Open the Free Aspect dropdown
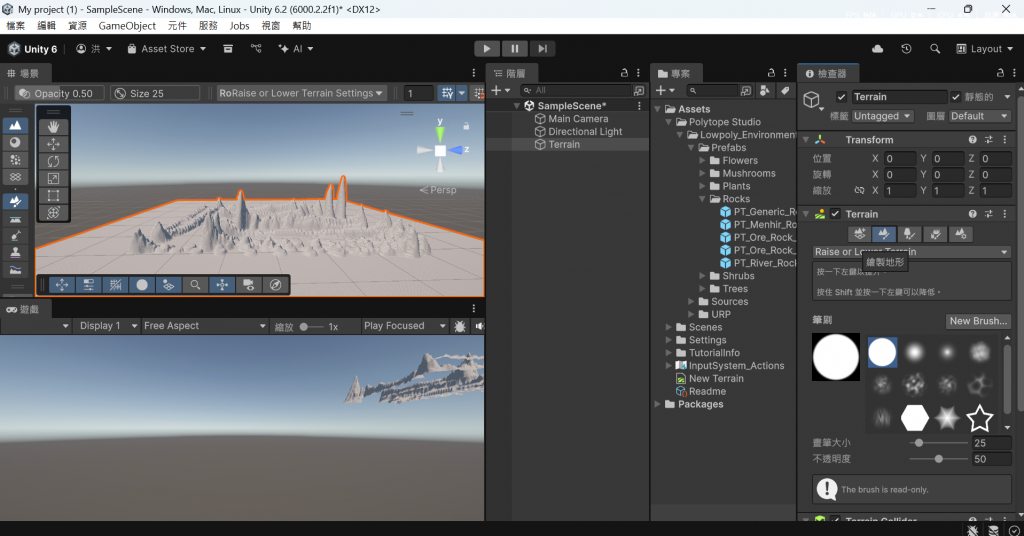The image size is (1024, 536). click(x=204, y=326)
